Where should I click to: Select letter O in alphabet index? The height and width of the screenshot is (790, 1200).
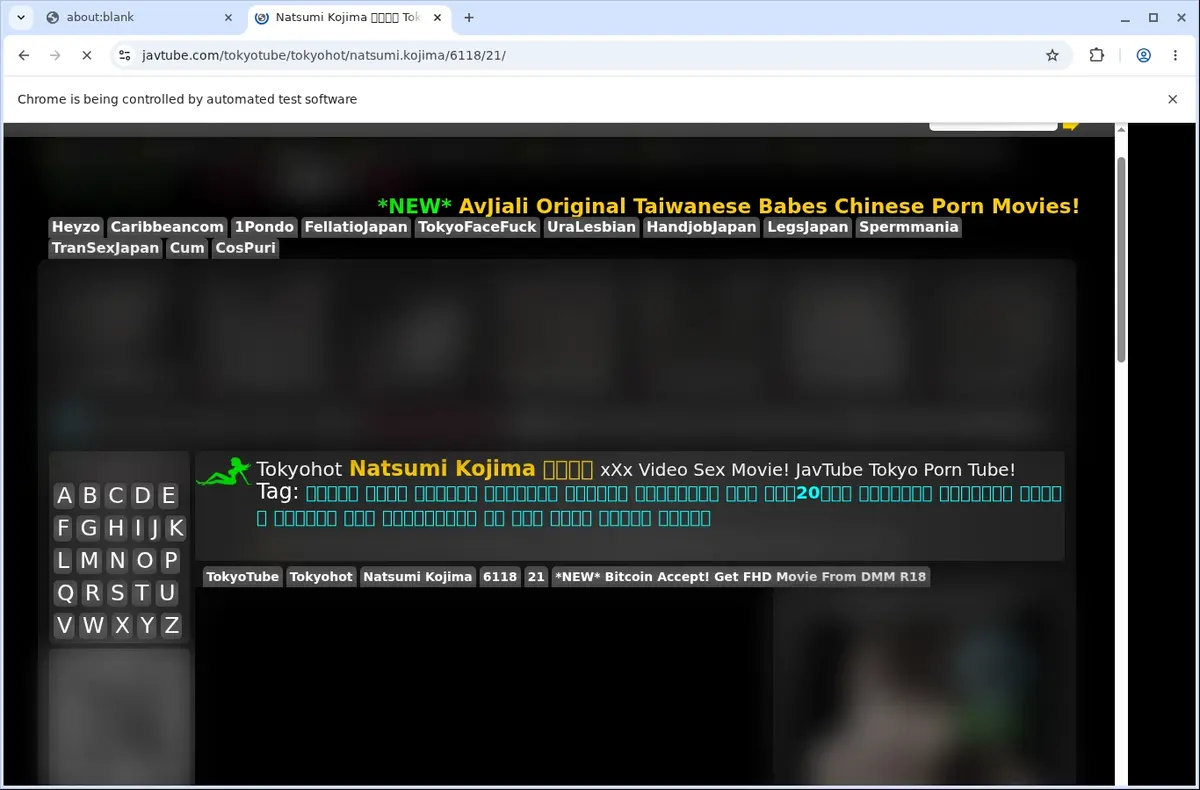click(145, 560)
